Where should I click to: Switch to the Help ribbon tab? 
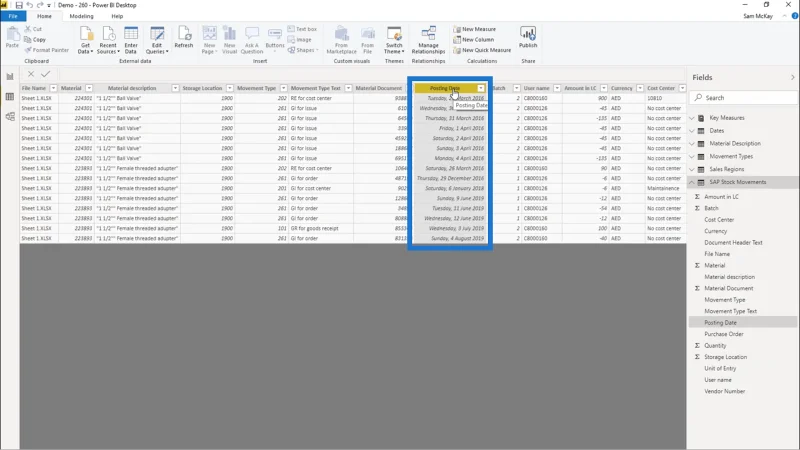click(x=117, y=16)
